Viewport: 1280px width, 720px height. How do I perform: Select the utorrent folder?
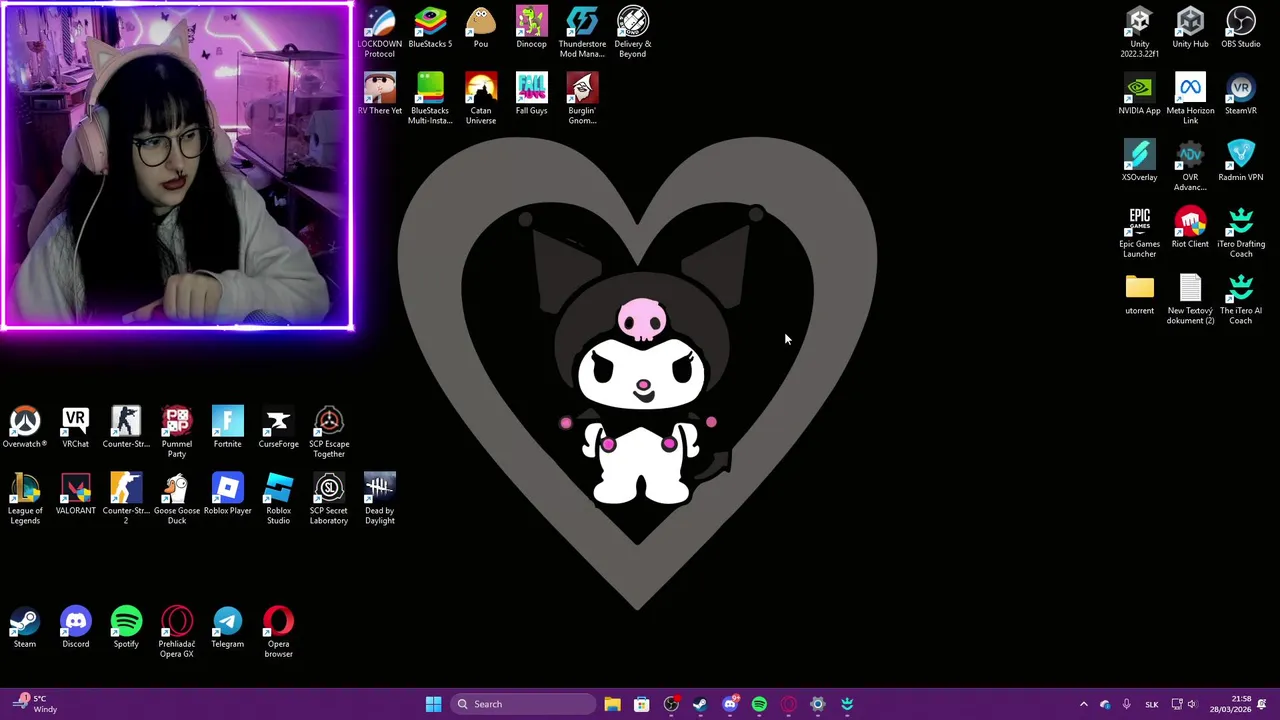[x=1140, y=295]
